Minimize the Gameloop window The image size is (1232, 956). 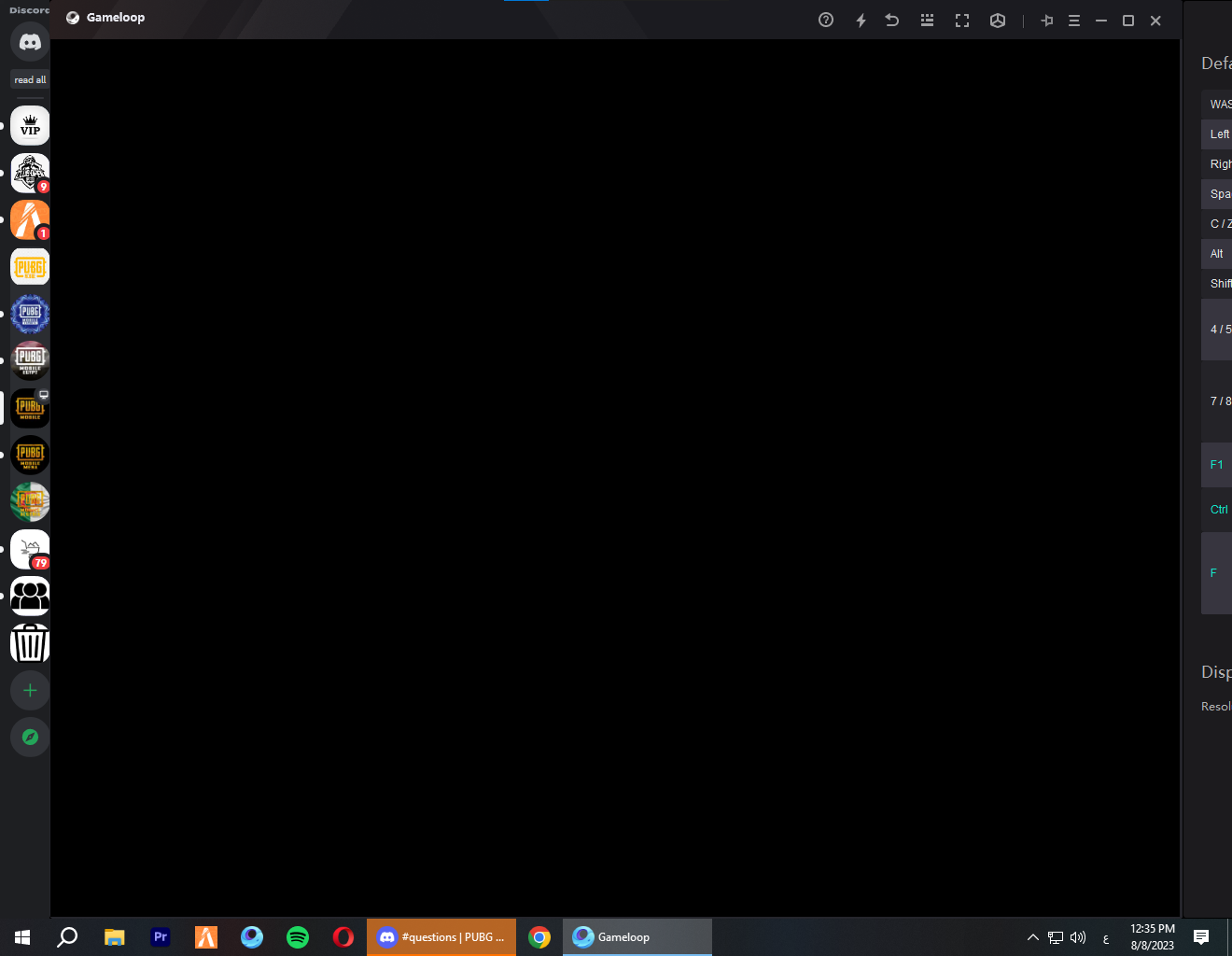tap(1101, 21)
